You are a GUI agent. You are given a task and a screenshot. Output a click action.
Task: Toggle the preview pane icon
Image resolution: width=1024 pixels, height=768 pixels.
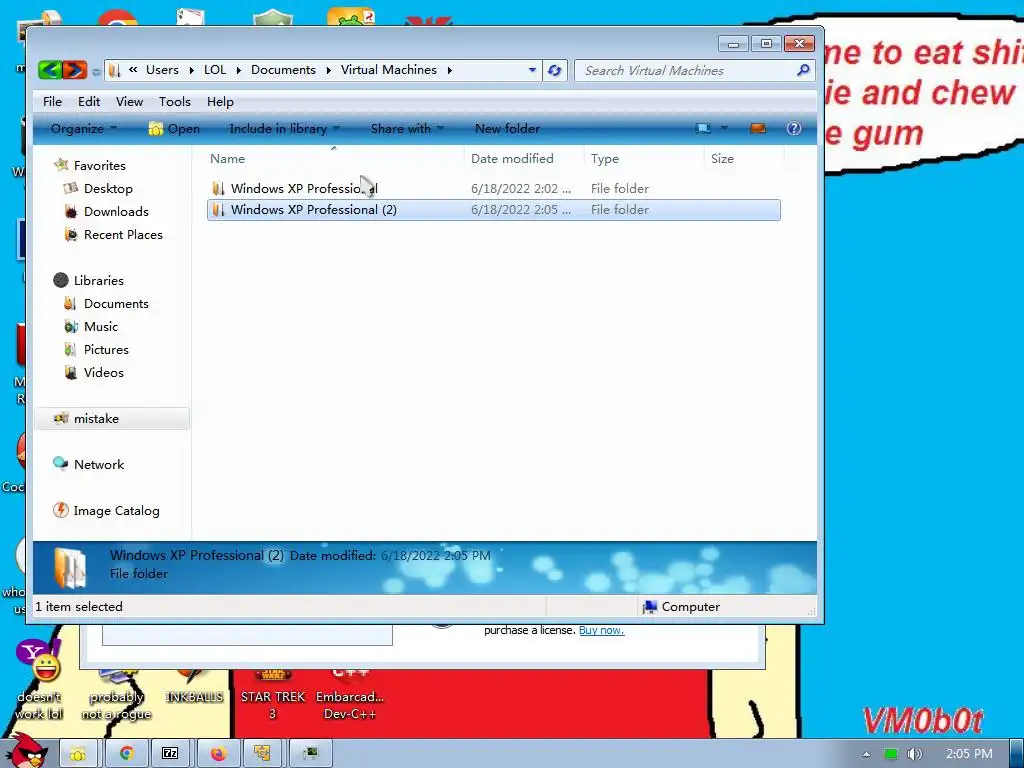click(x=758, y=128)
